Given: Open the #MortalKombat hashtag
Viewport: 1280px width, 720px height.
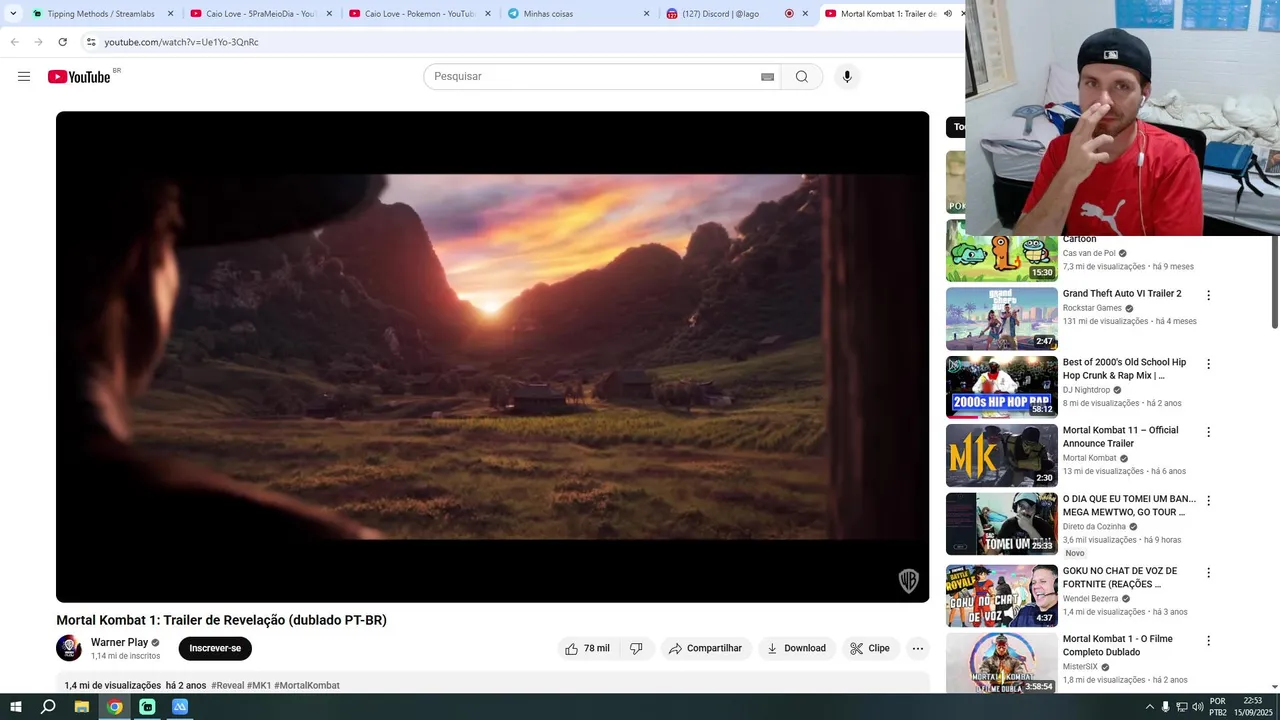Looking at the screenshot, I should click(x=307, y=686).
